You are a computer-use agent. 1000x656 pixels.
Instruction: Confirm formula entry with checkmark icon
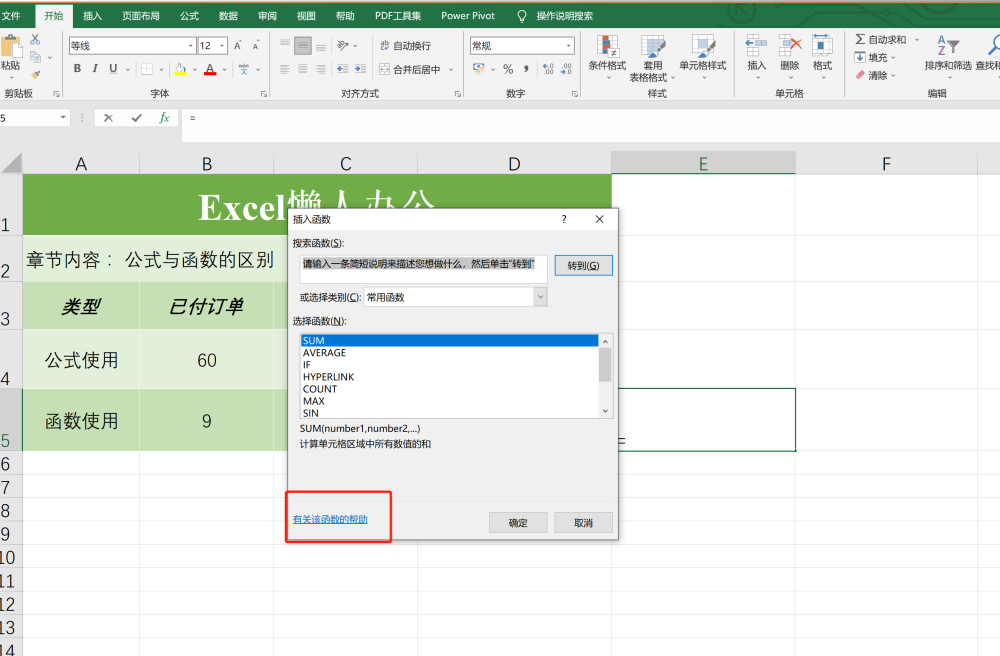[x=136, y=117]
